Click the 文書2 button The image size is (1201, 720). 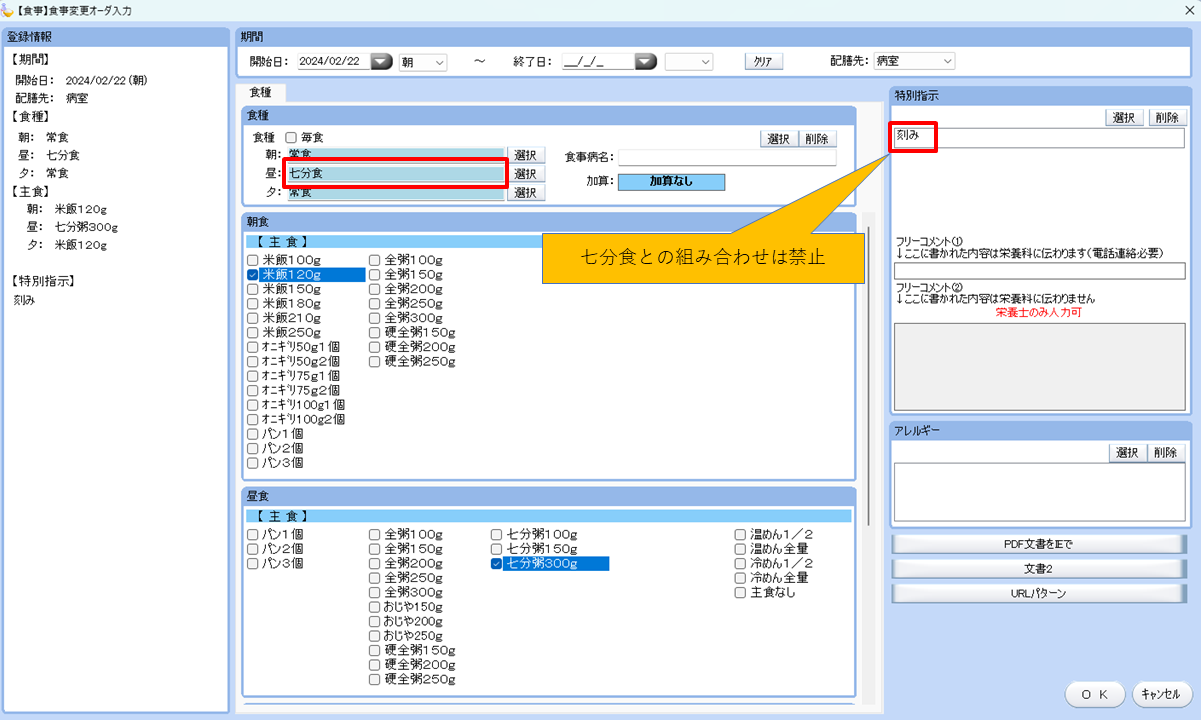pyautogui.click(x=1038, y=569)
